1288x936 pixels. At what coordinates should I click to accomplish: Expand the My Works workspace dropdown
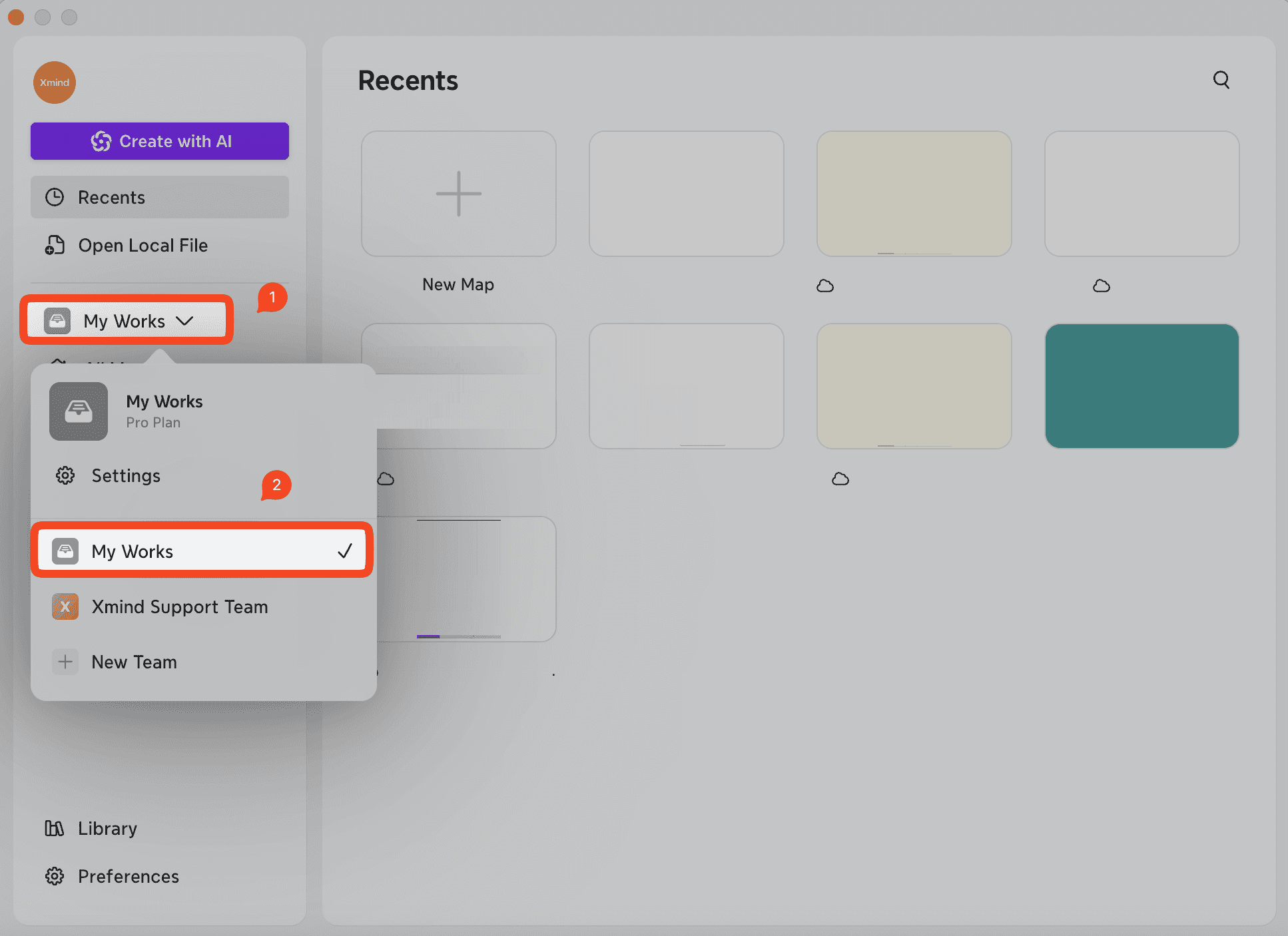125,321
